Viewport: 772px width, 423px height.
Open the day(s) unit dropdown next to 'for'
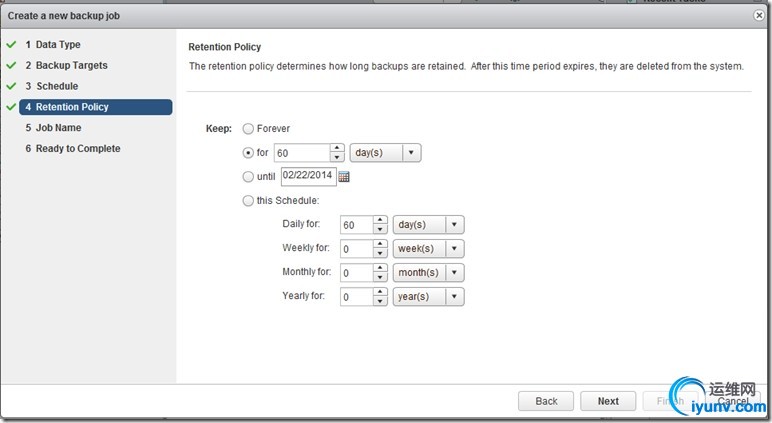386,153
